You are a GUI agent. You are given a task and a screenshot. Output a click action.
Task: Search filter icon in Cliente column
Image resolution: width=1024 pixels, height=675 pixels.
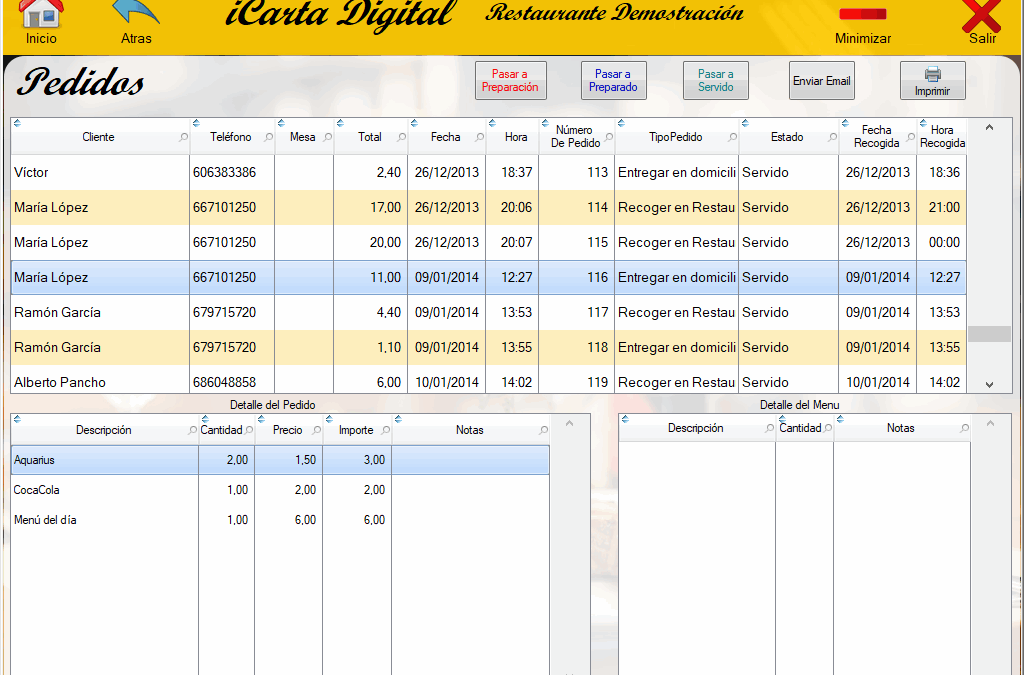pos(184,137)
